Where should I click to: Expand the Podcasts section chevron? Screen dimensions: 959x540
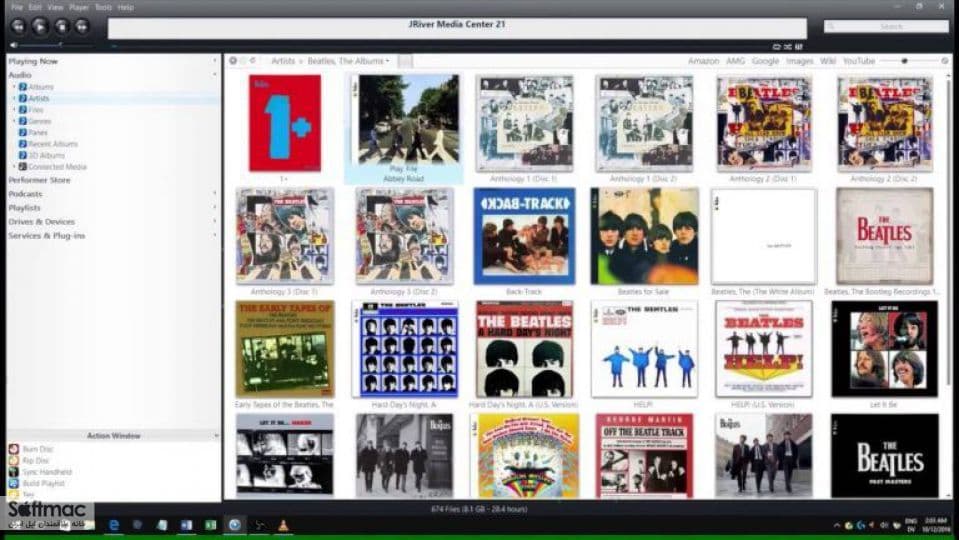click(215, 193)
